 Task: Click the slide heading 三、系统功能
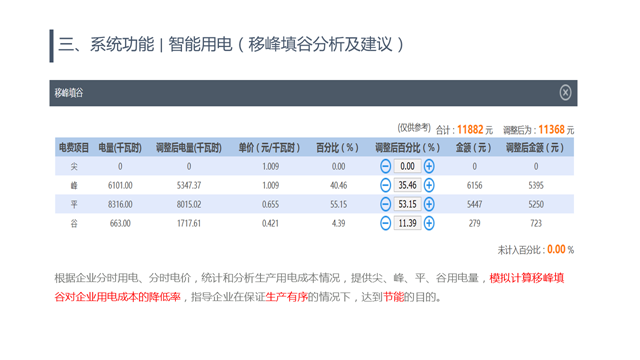(106, 44)
